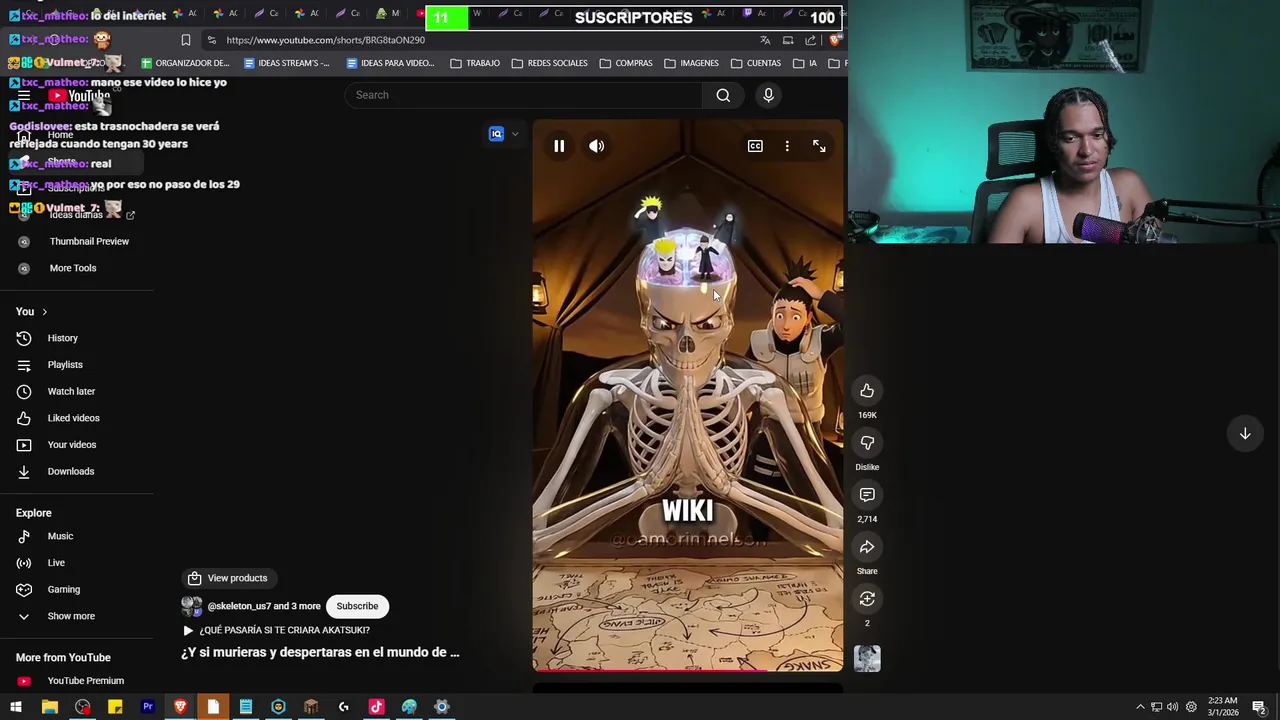Open the TRABAJO bookmarks folder

(x=475, y=63)
